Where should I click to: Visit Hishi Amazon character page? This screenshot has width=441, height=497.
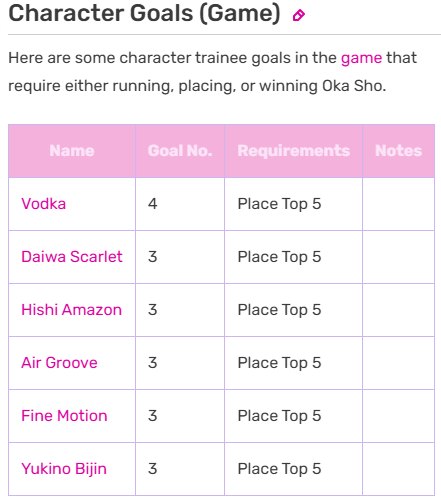(71, 310)
